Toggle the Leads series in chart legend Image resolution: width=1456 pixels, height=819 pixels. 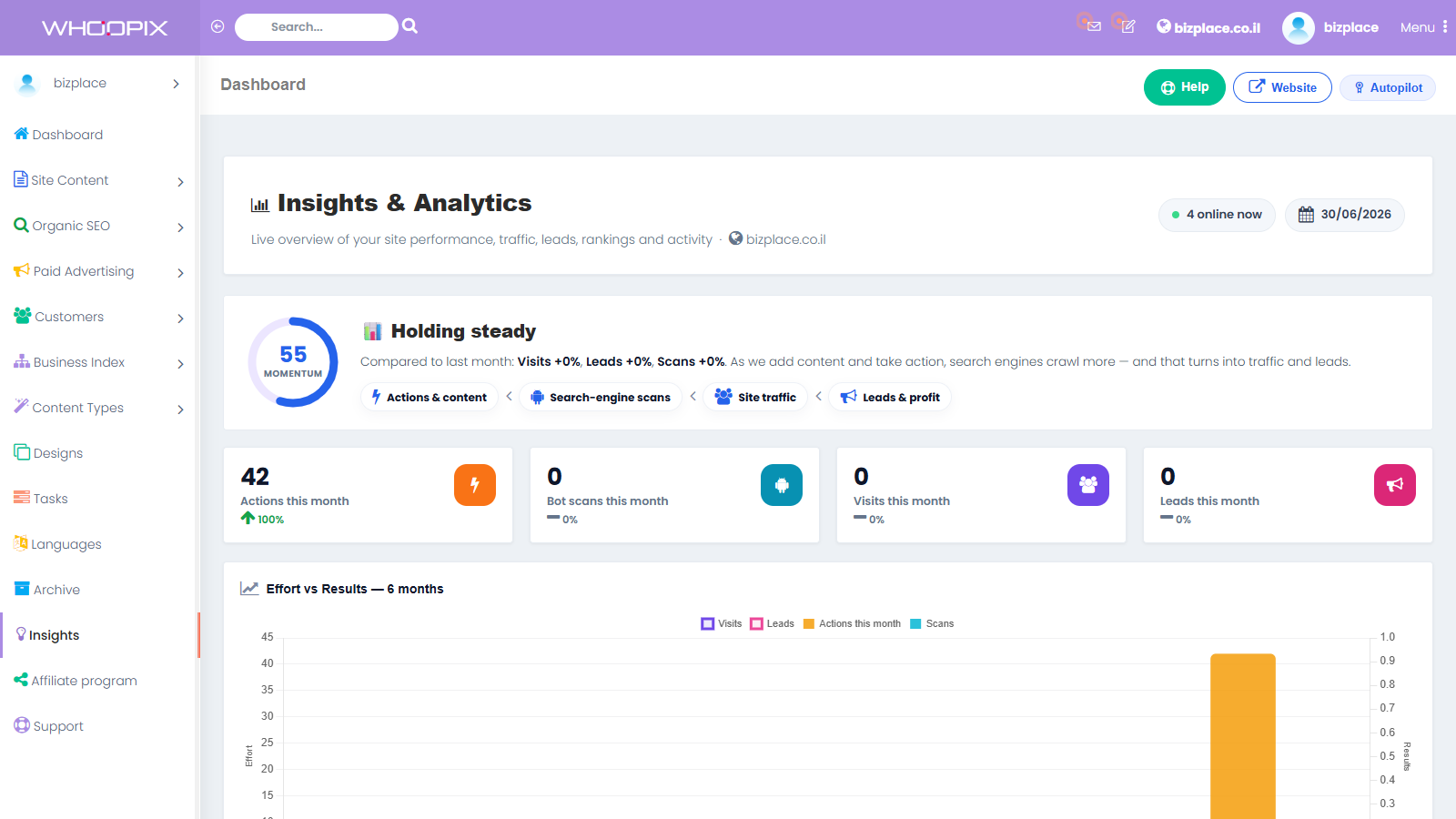772,624
